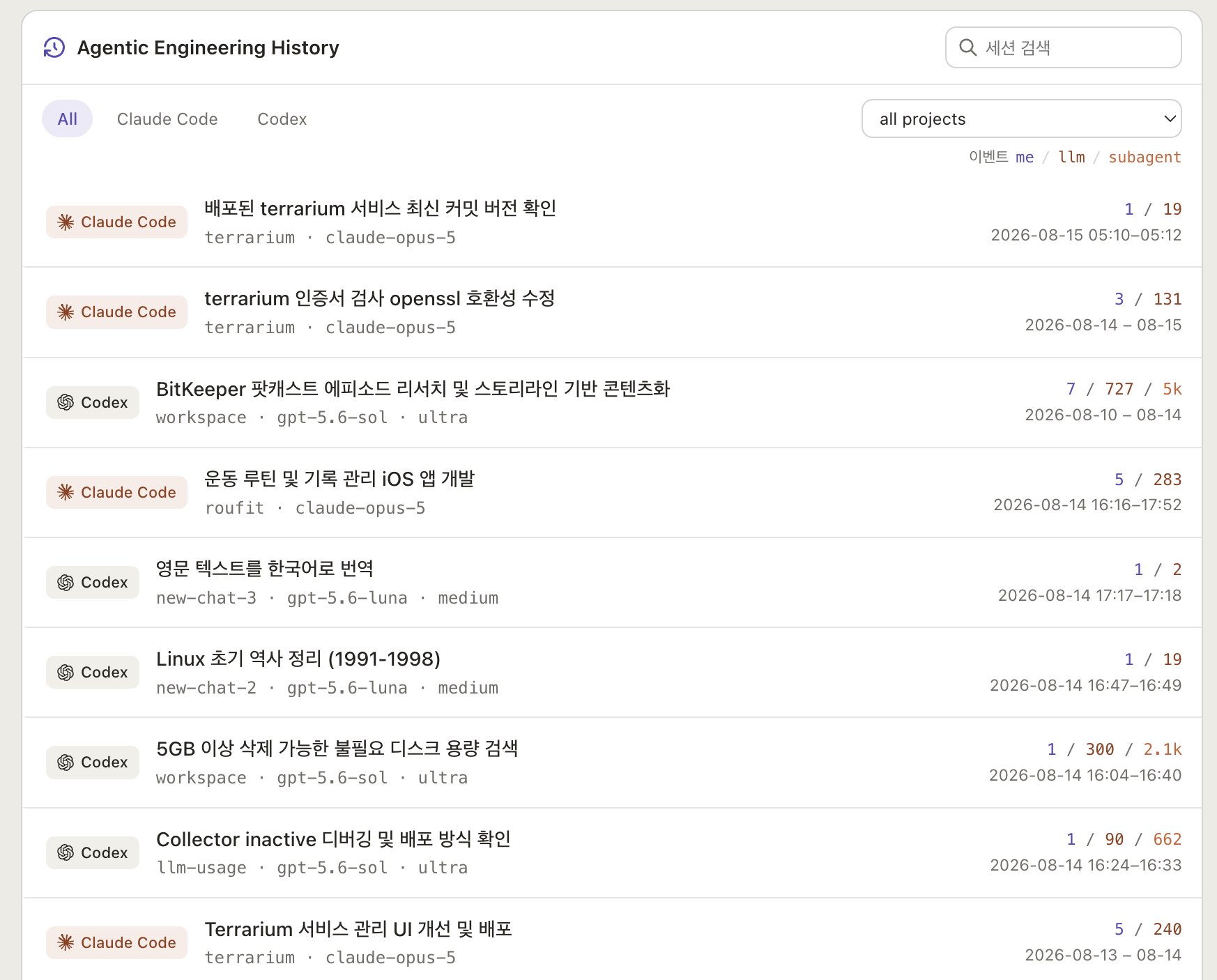Screen dimensions: 1217x980
Task: Open session 운동 루틴 및 기록 관리 iOS 앱 개발
Action: click(x=339, y=478)
